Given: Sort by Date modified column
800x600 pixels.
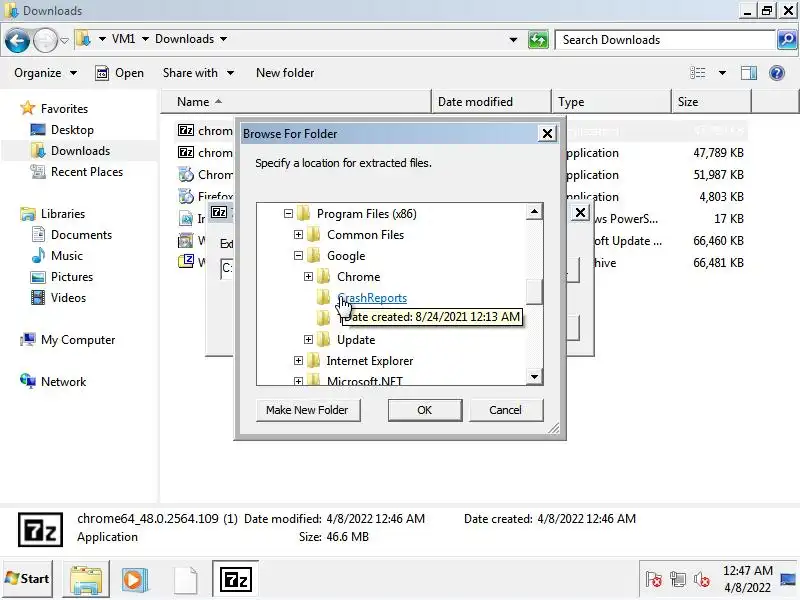Looking at the screenshot, I should pyautogui.click(x=491, y=102).
